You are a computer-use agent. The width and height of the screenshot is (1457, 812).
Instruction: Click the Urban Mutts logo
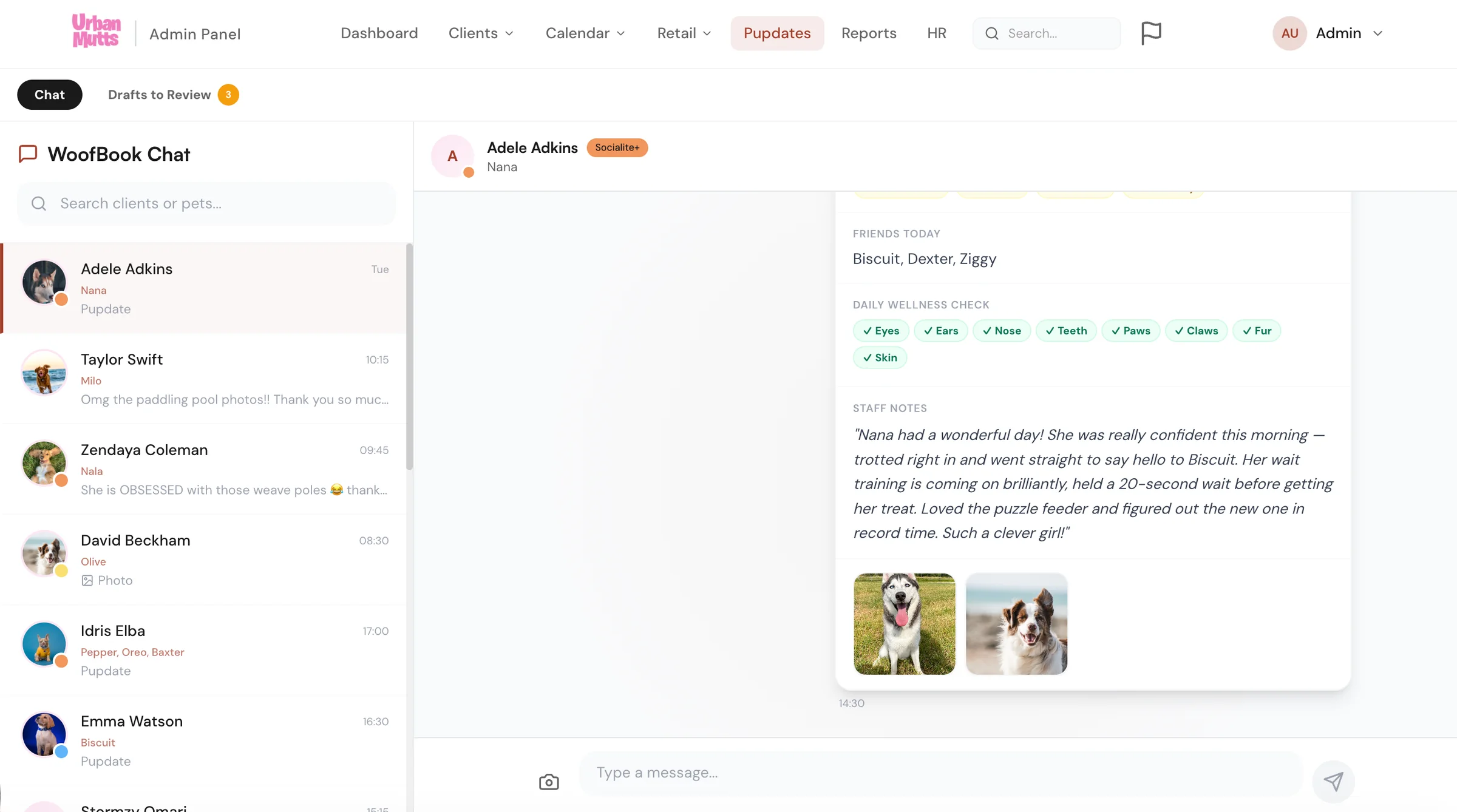click(96, 31)
